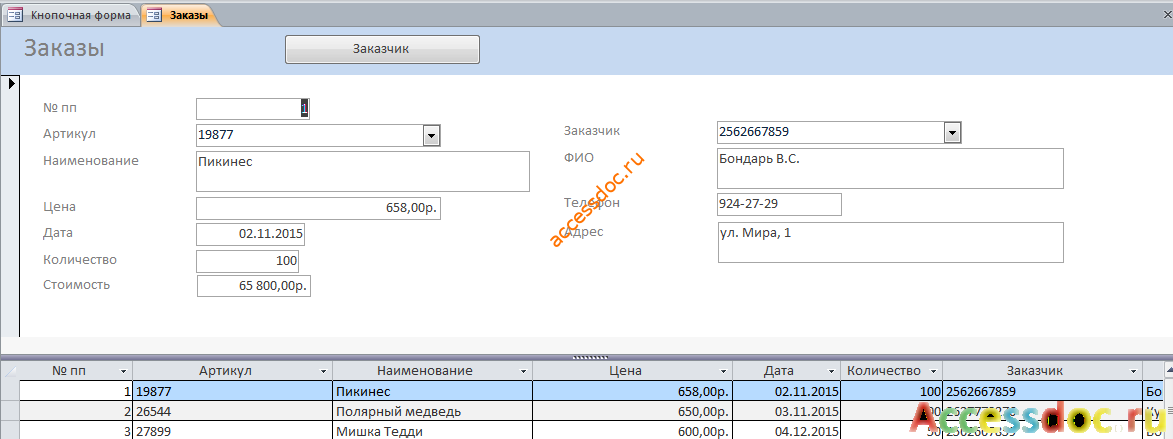Click the Телефон field with 924-27-29

click(x=779, y=204)
